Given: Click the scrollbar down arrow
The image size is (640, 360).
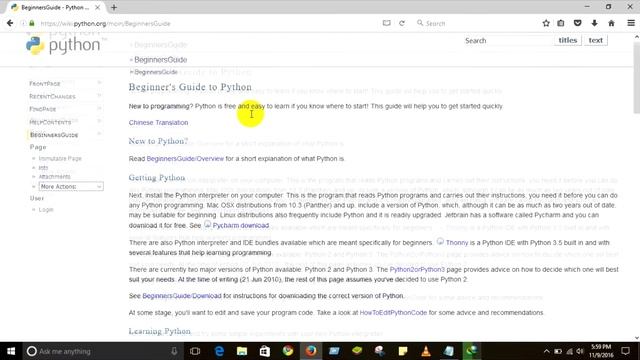Looking at the screenshot, I should (636, 338).
